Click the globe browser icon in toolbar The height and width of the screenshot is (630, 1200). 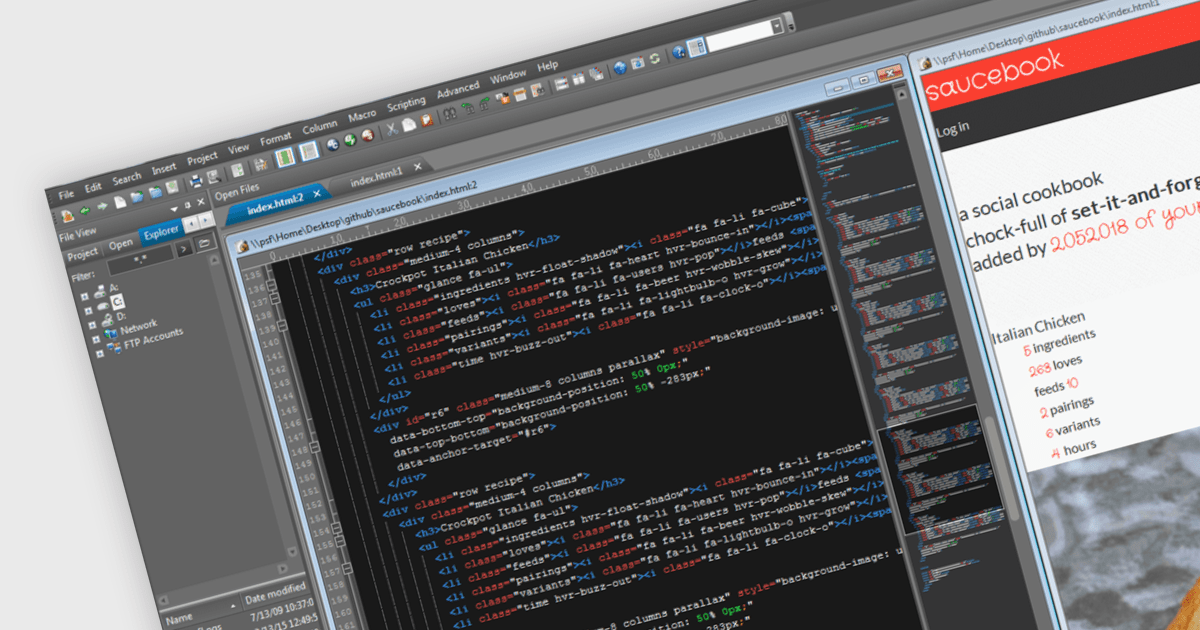click(x=620, y=66)
